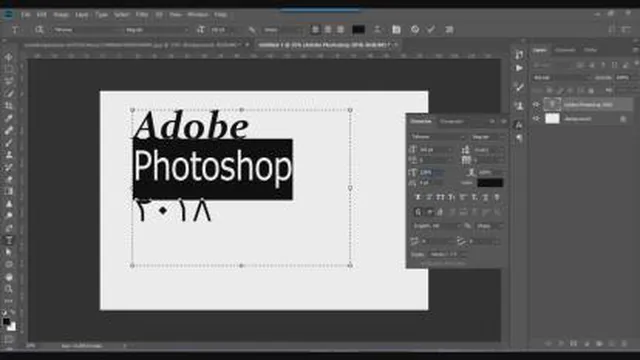Open Create Warped Text dialog
This screenshot has height=360, width=640.
pos(378,29)
